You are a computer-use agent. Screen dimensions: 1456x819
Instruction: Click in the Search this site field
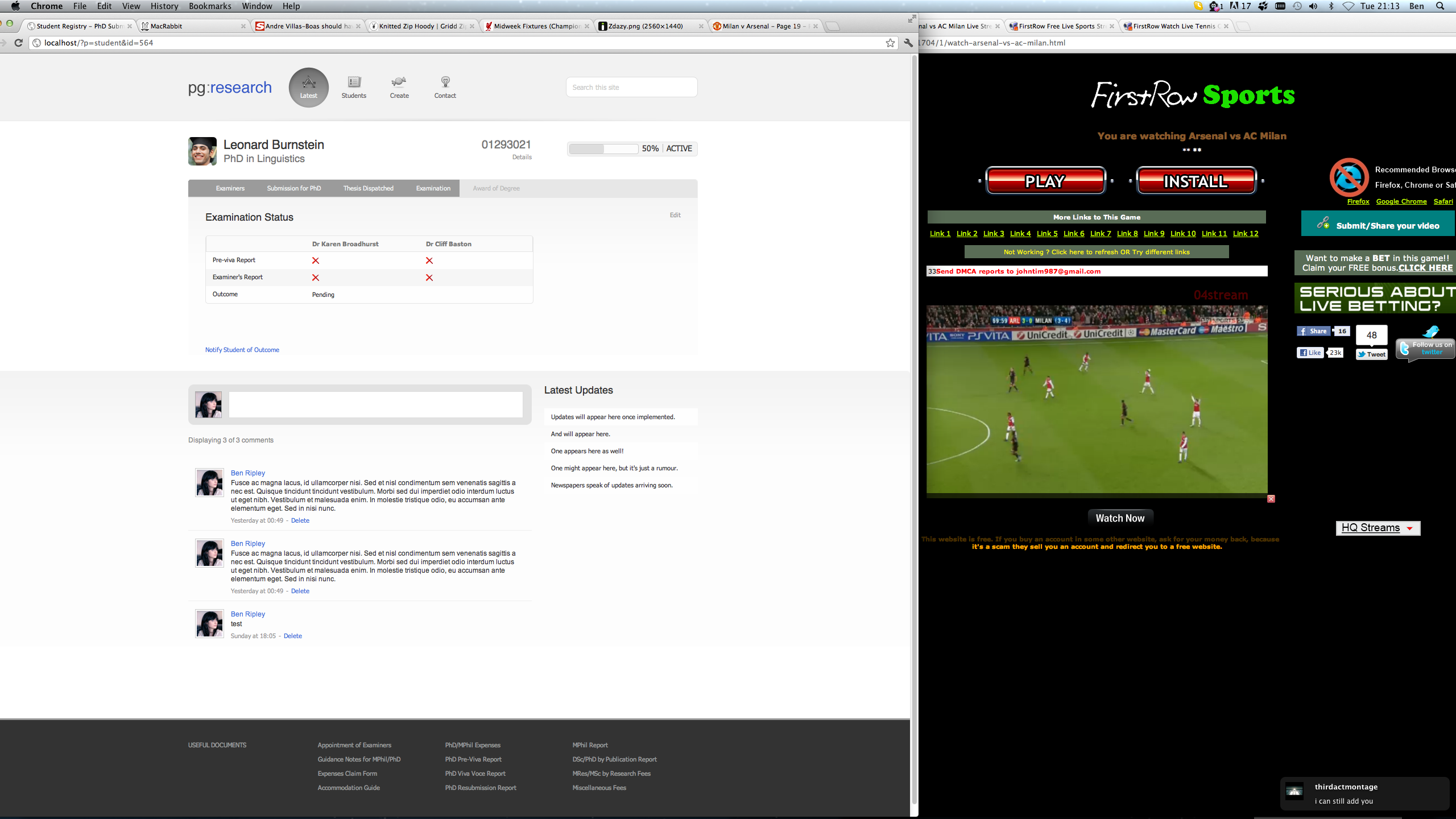[631, 87]
